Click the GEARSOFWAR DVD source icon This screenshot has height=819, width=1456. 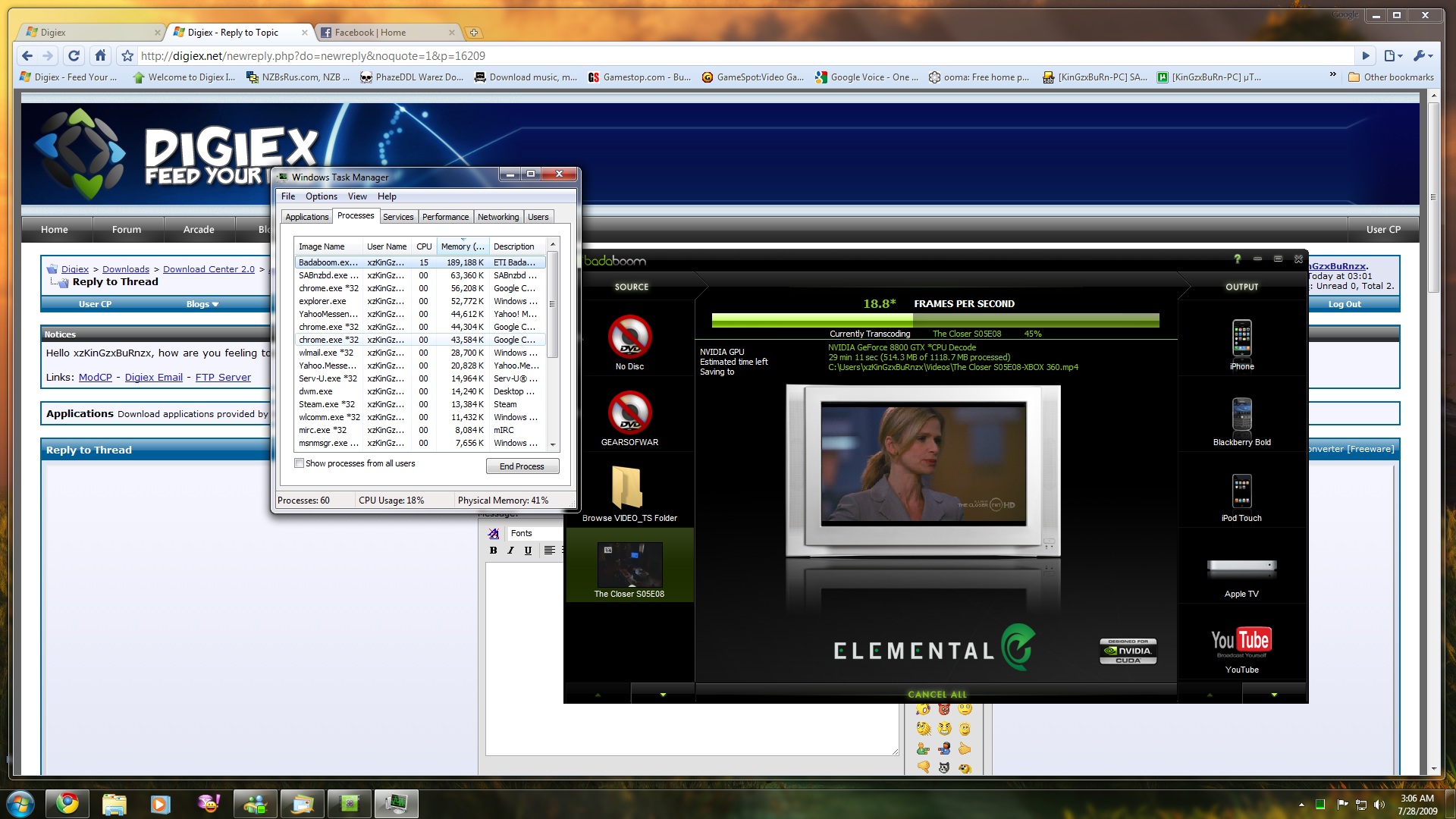coord(629,413)
